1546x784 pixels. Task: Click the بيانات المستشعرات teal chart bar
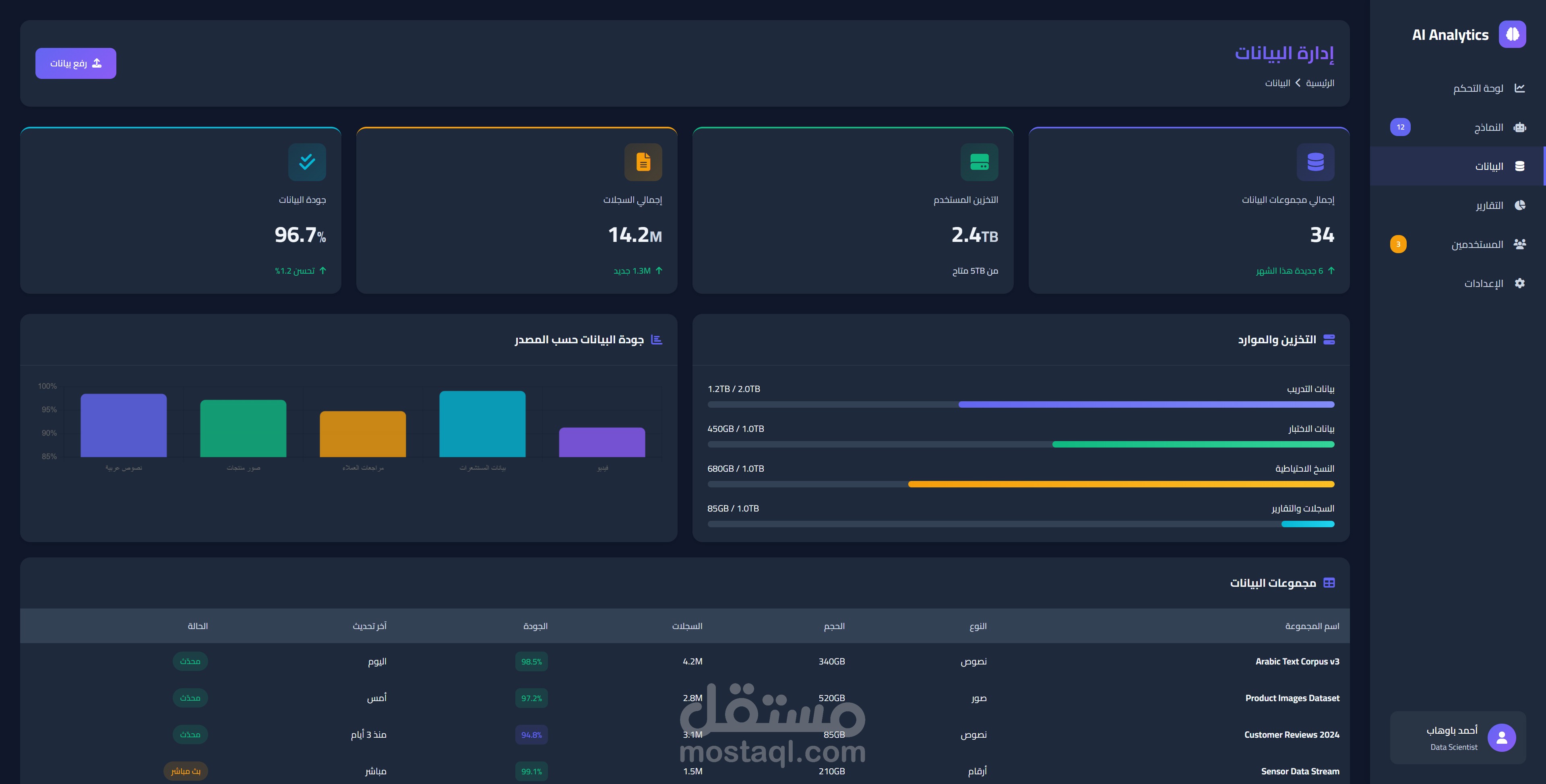[x=482, y=424]
